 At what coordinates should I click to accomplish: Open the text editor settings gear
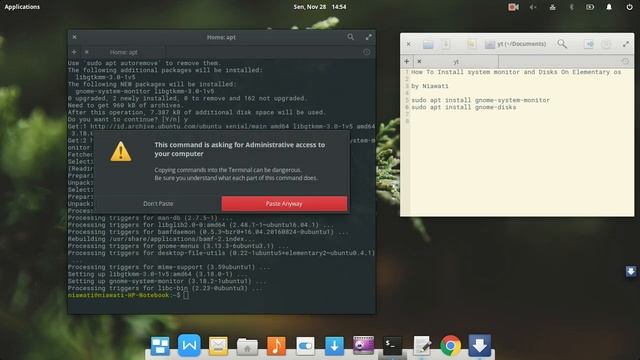click(x=606, y=44)
